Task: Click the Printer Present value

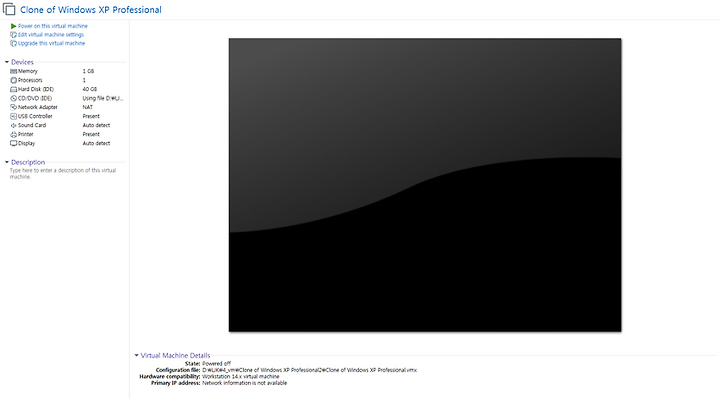Action: click(91, 134)
